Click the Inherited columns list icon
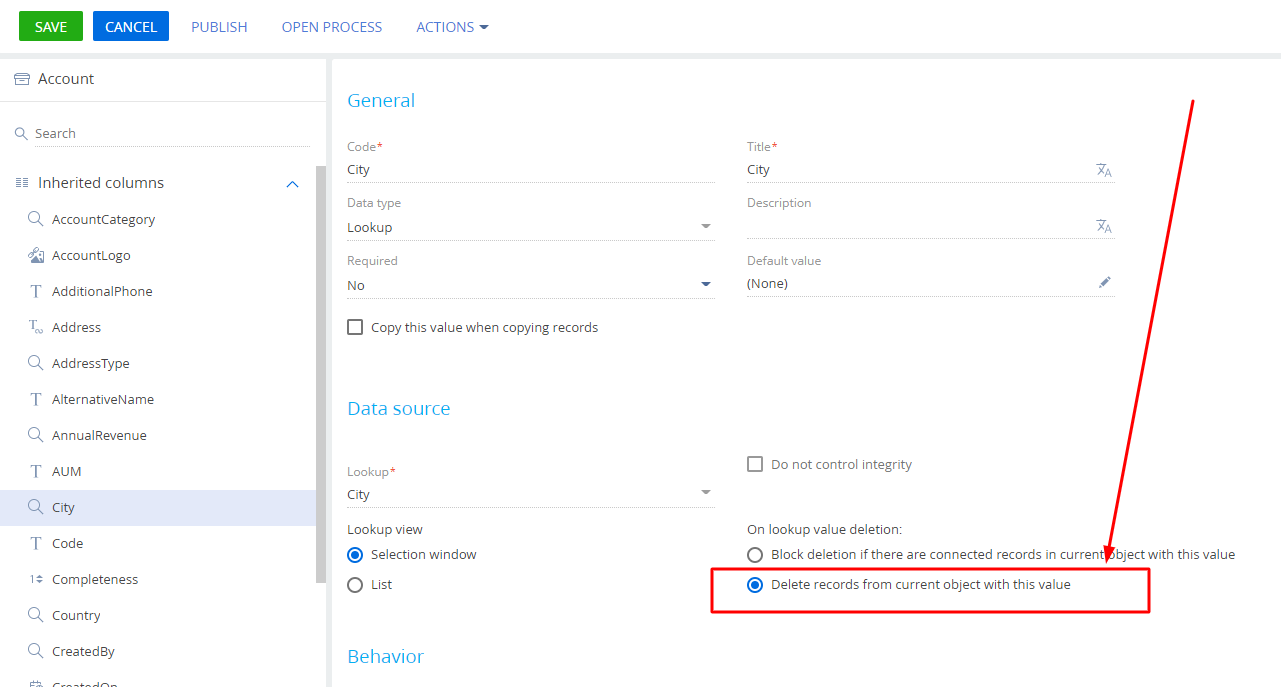The width and height of the screenshot is (1281, 687). tap(22, 183)
